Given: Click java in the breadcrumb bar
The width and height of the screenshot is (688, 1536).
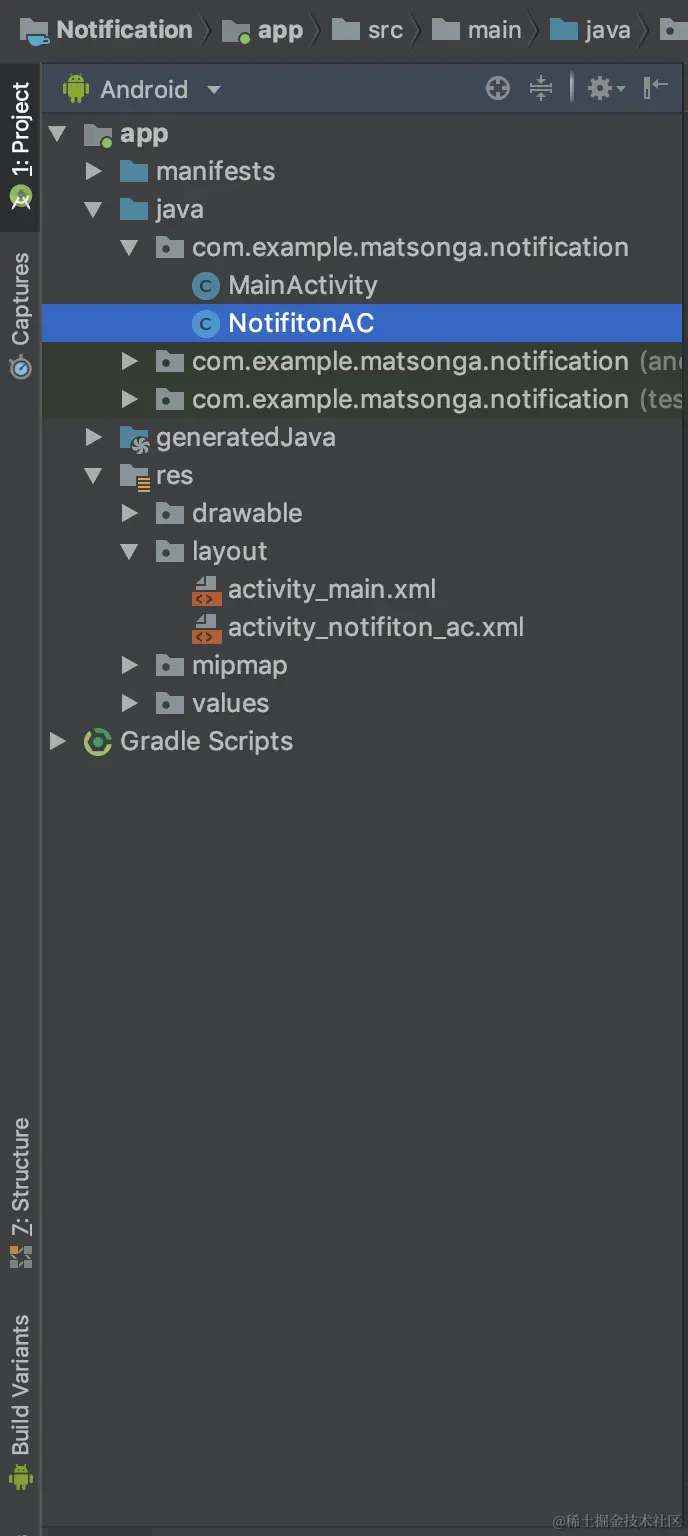Looking at the screenshot, I should click(607, 30).
